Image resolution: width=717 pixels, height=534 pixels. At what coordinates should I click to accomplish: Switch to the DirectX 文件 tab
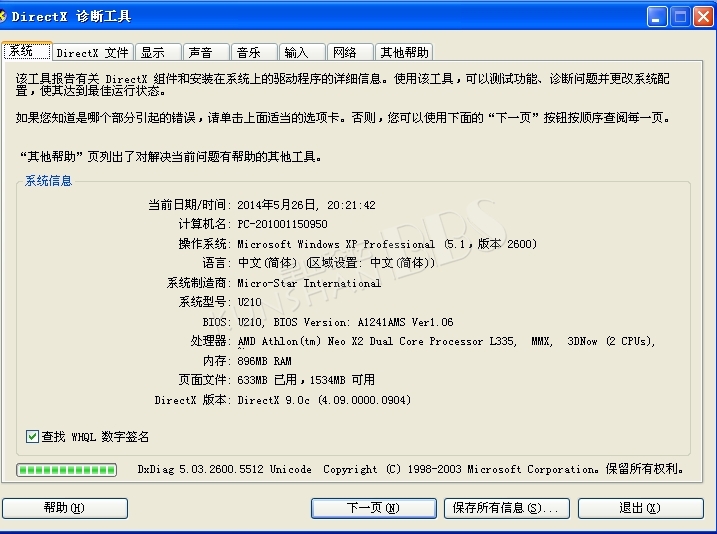coord(93,53)
